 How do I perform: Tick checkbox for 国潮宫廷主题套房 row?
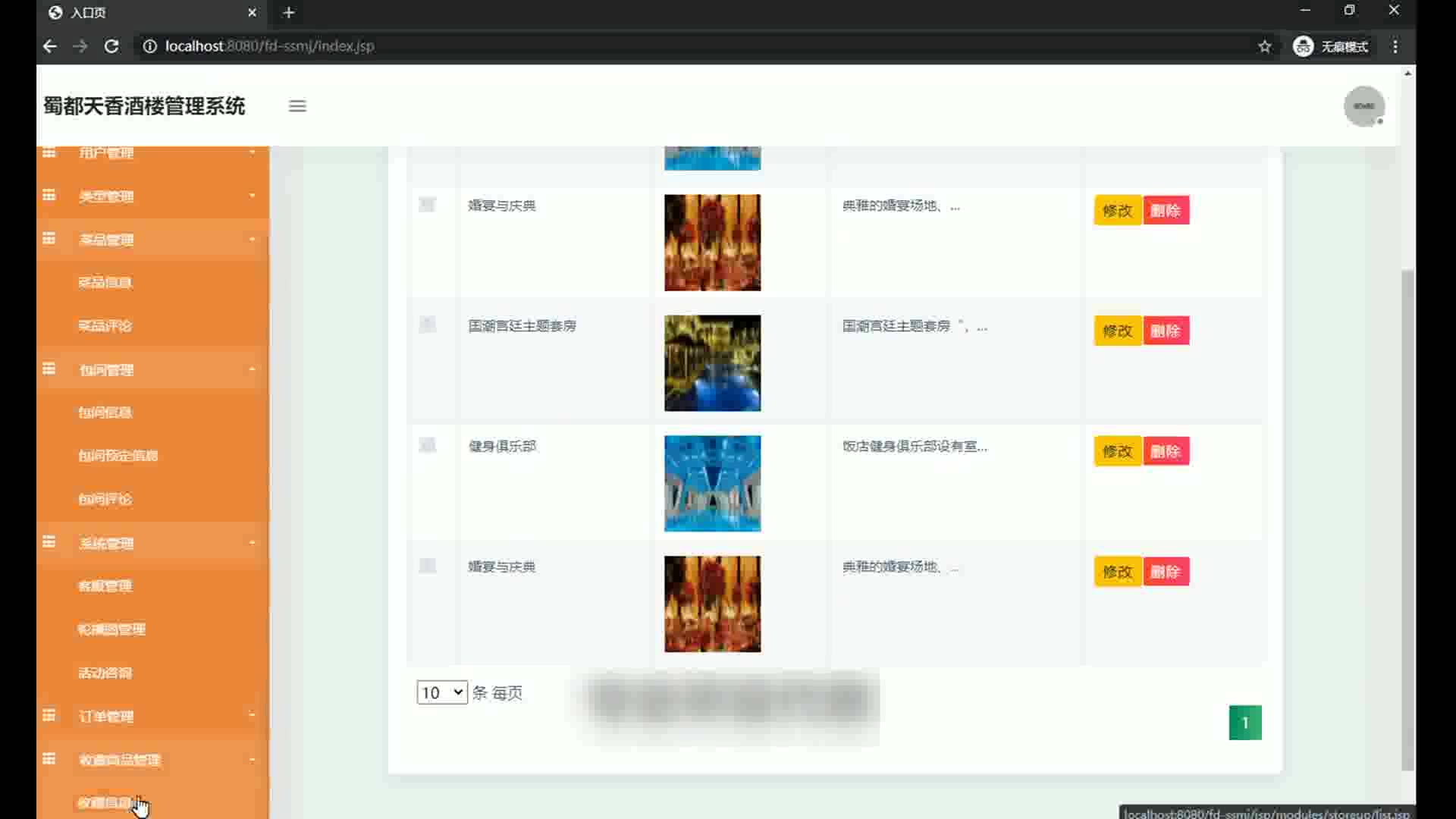click(x=428, y=325)
